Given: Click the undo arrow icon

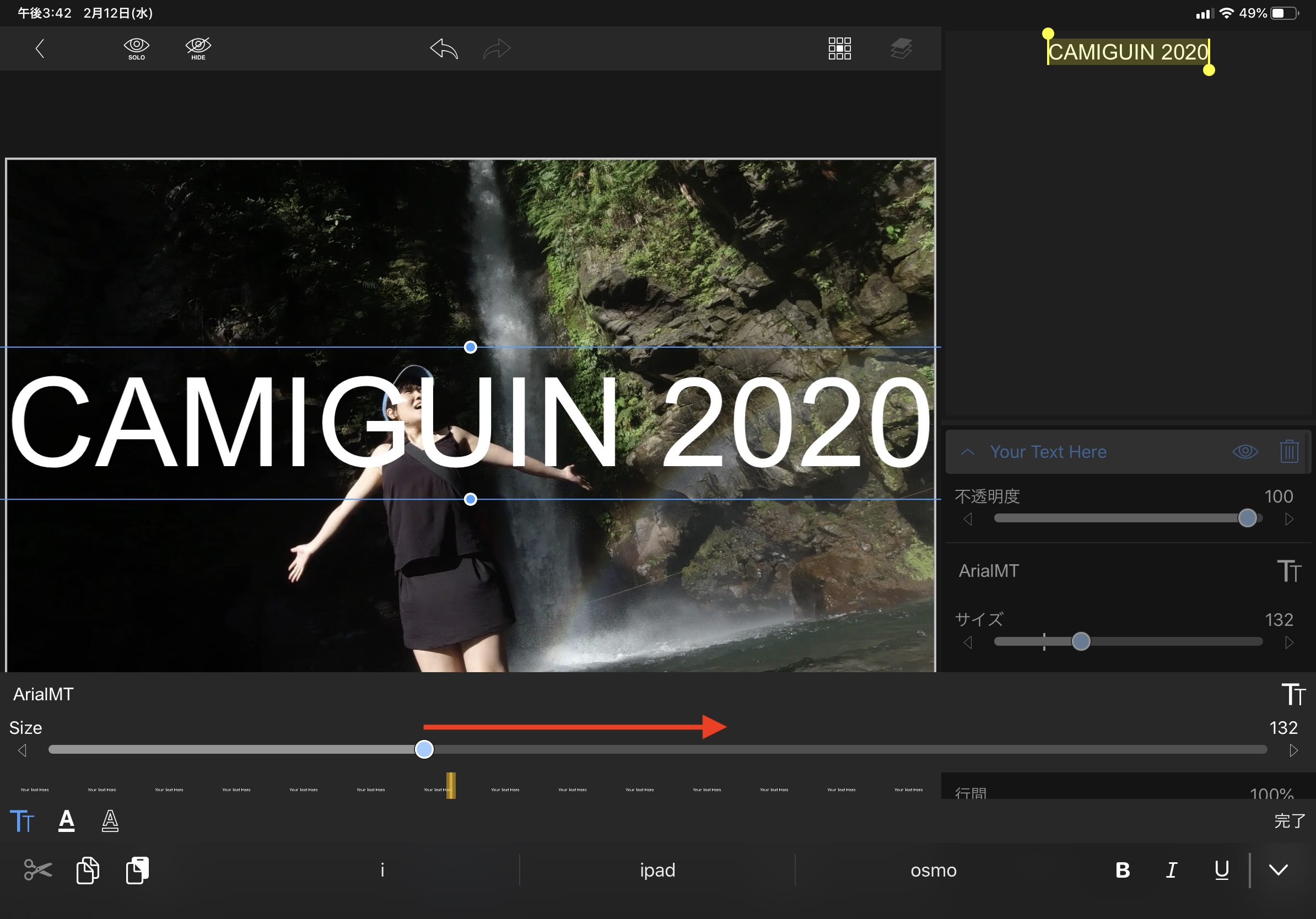Looking at the screenshot, I should (x=444, y=48).
